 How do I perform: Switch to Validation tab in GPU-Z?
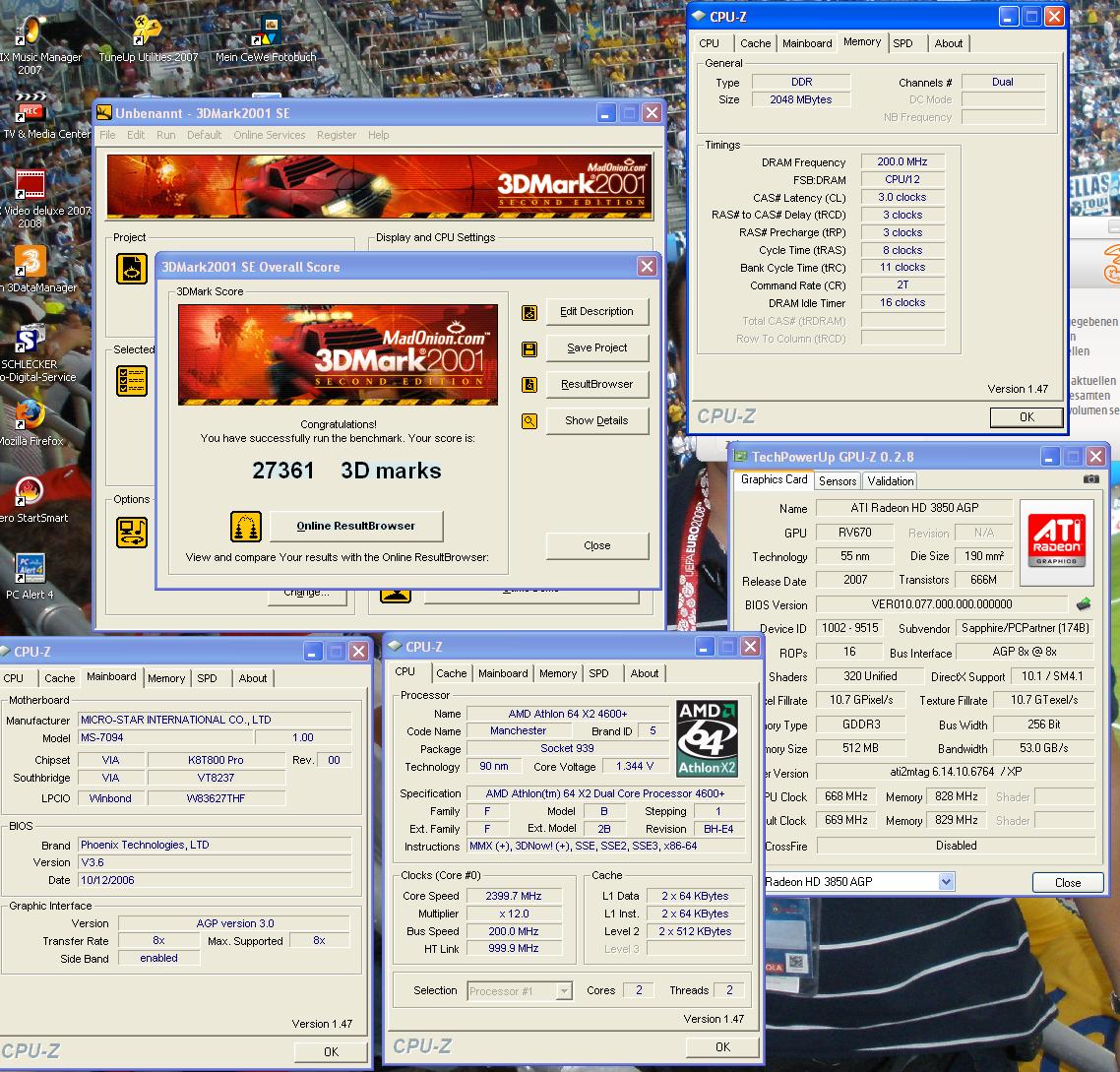coord(890,481)
